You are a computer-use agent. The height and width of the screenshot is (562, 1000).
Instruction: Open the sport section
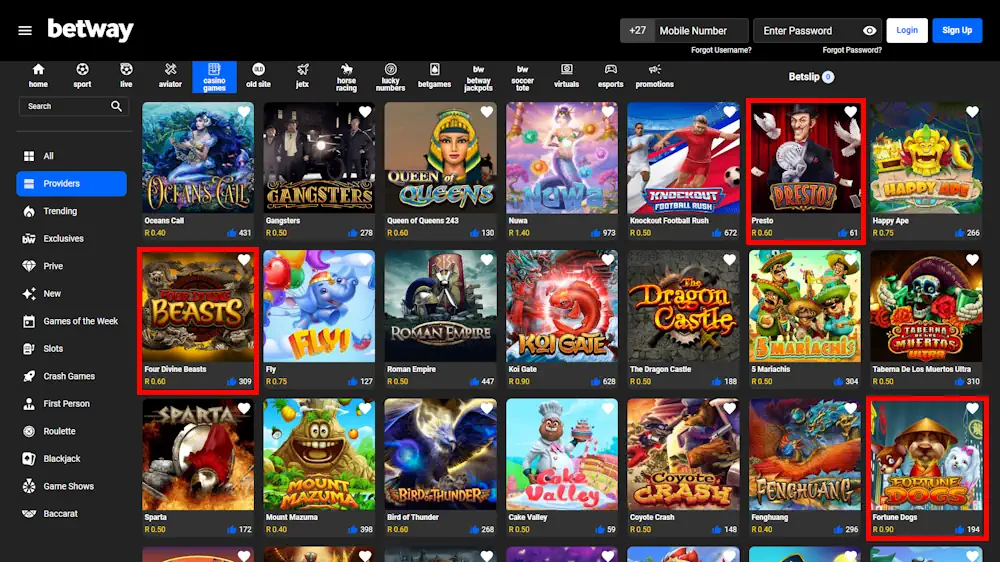82,76
